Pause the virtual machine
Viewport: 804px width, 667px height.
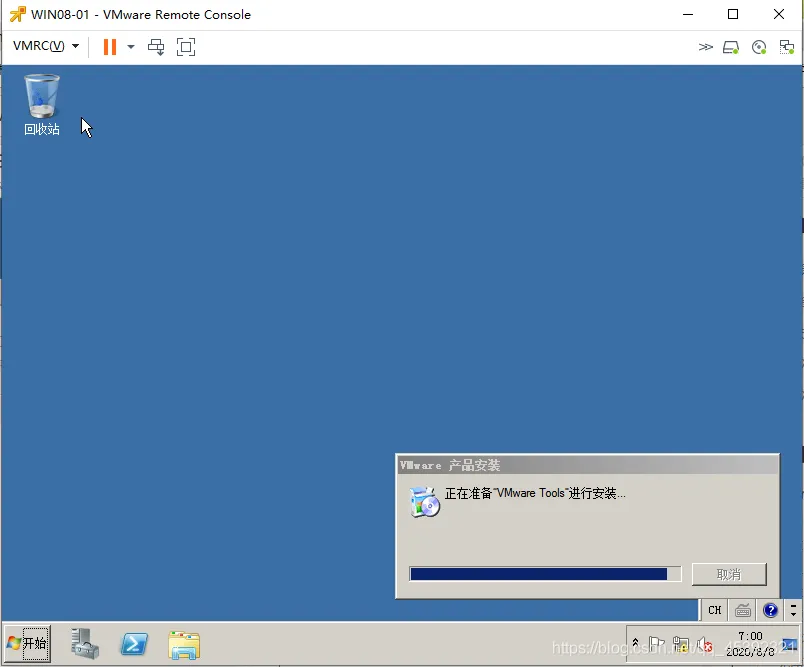pyautogui.click(x=110, y=47)
